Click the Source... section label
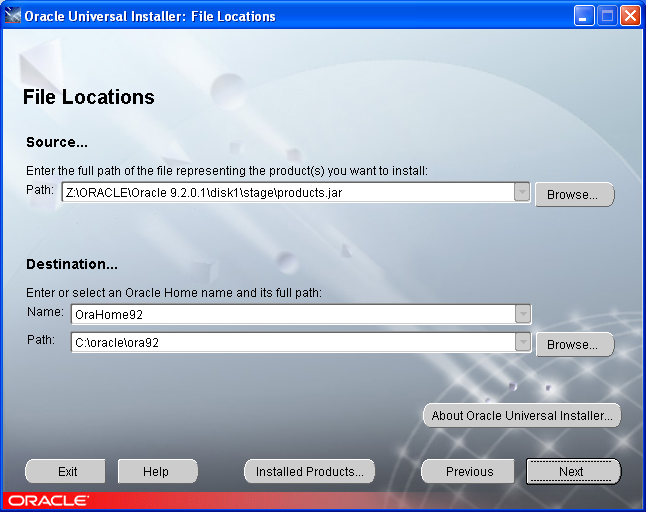 (57, 142)
